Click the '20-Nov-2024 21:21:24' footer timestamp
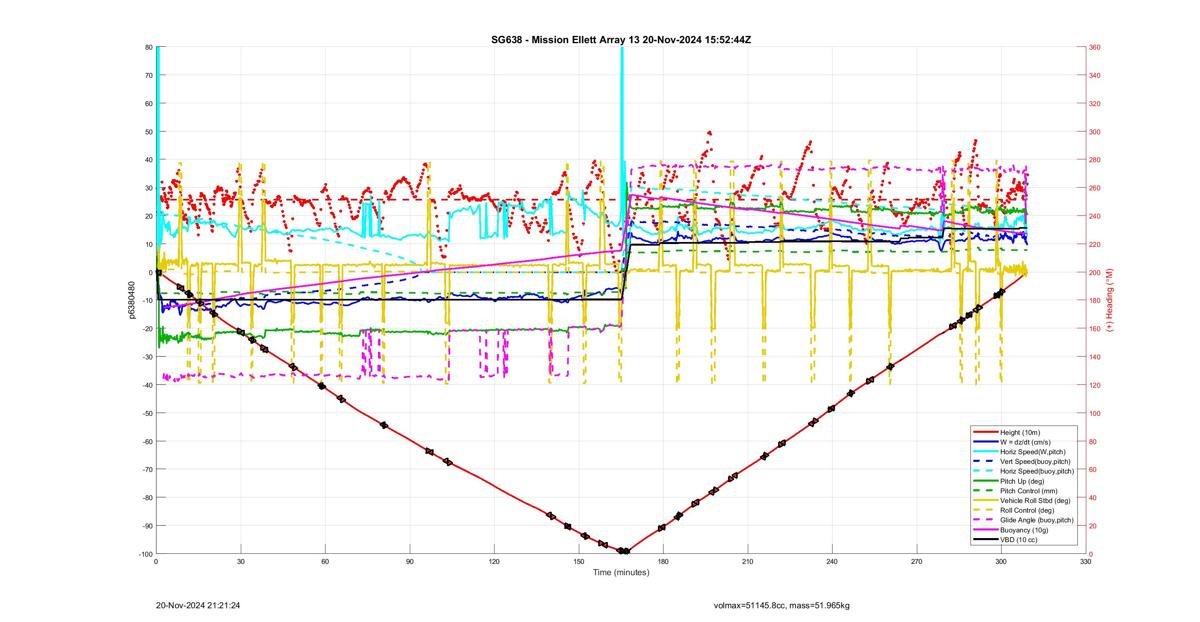Screen dimensions: 1200x622 (198, 605)
